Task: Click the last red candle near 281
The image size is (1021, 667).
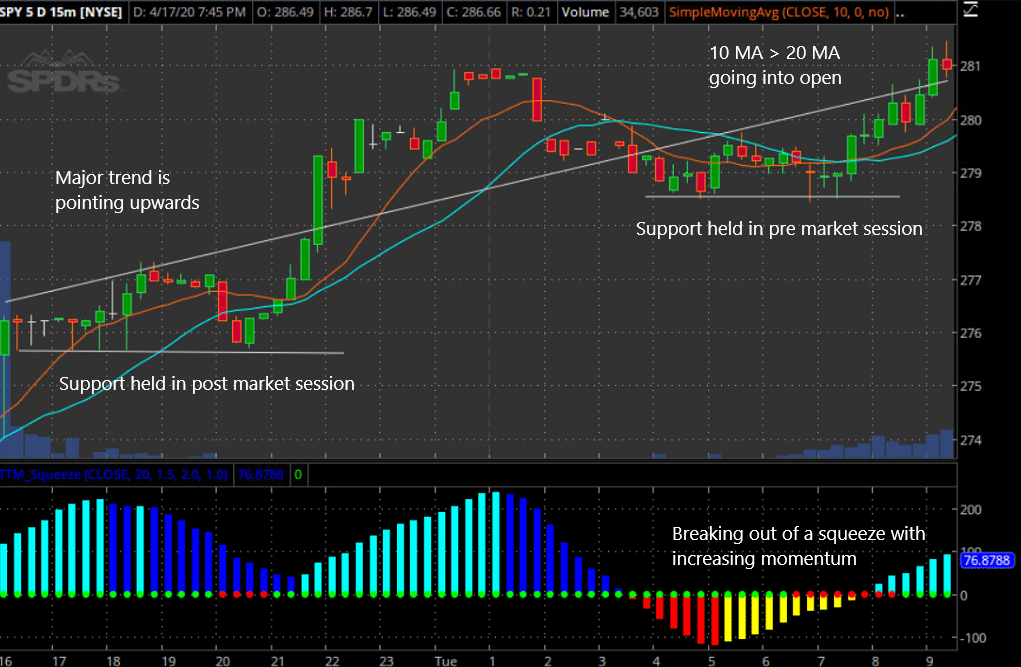Action: coord(947,64)
